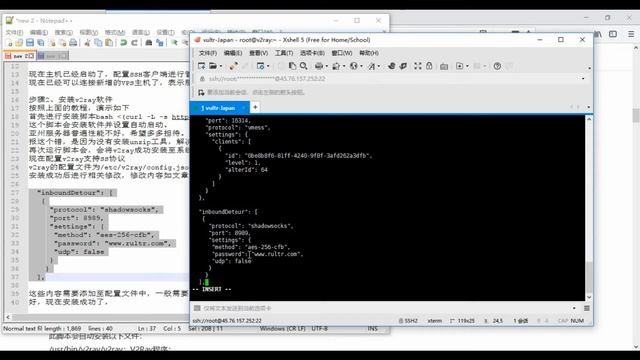Click the globe Encoding icon in Xshell toolbar
This screenshot has width=640, height=360.
[x=353, y=66]
